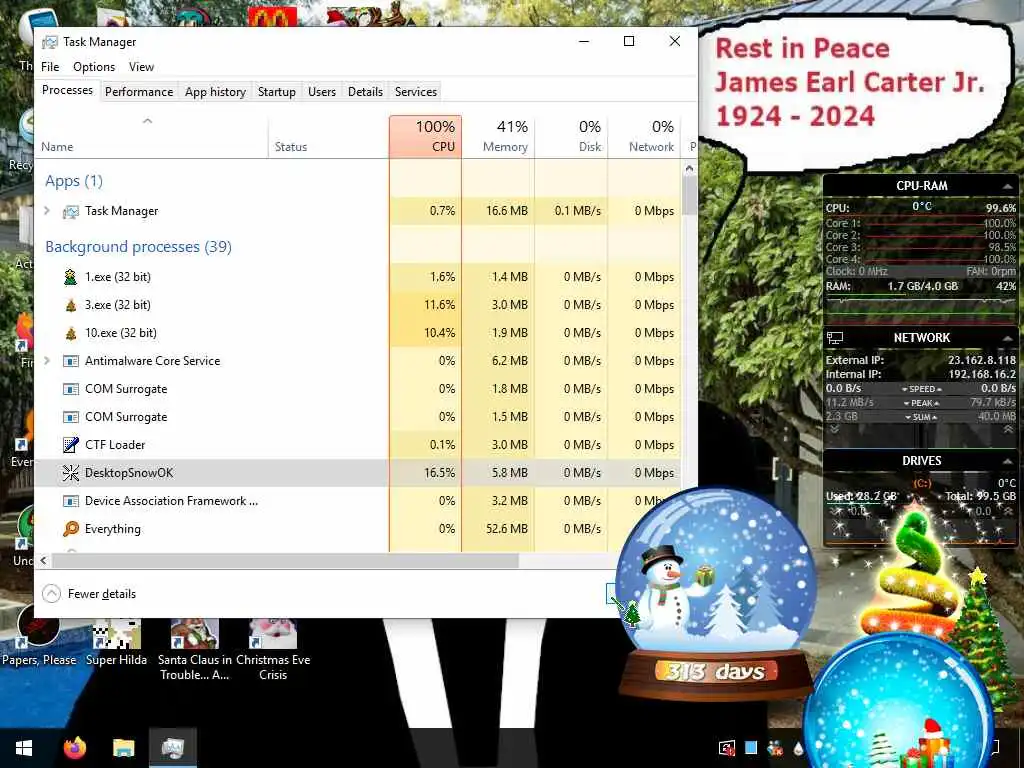Click the horizontal scrollbar thumb
This screenshot has height=768, width=1024.
tap(285, 561)
